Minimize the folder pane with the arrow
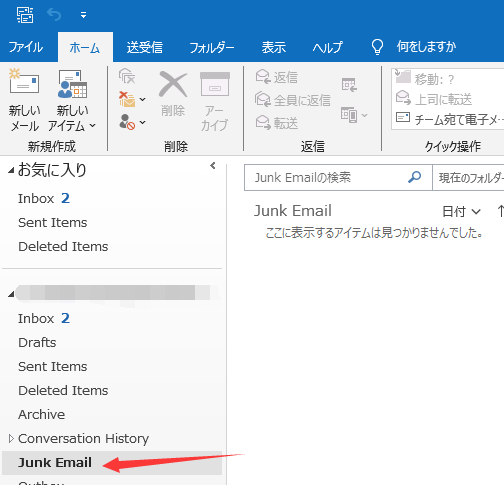This screenshot has height=485, width=504. click(213, 165)
